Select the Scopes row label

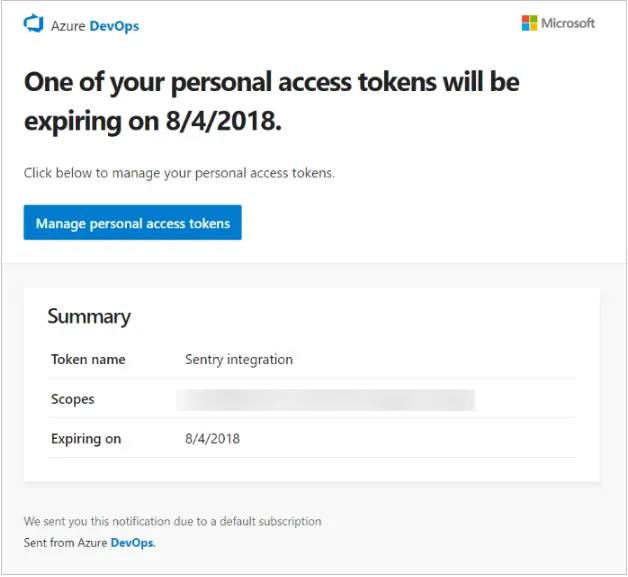coord(73,399)
